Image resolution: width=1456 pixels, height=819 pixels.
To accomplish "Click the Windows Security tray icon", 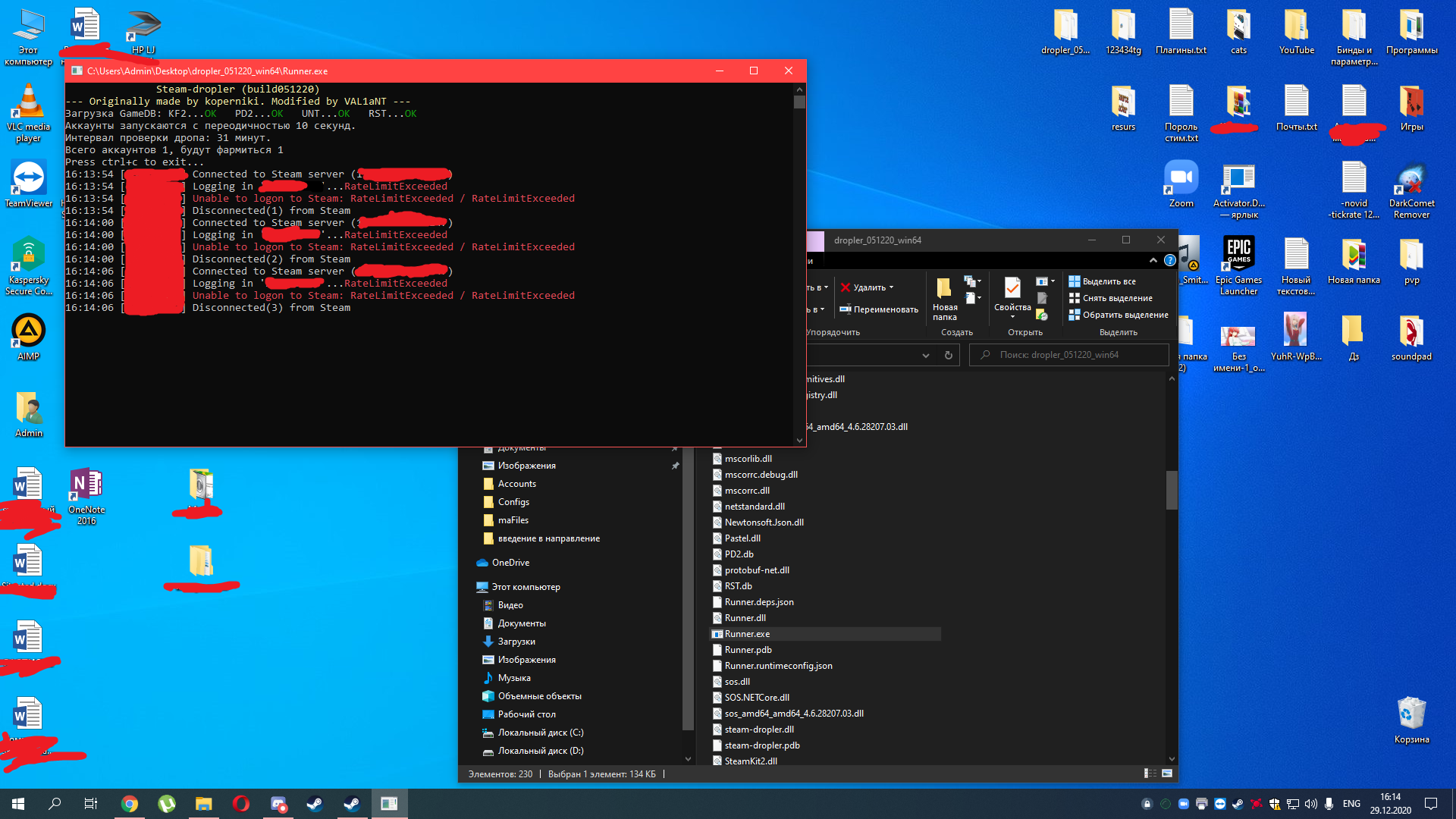I will click(x=1275, y=804).
